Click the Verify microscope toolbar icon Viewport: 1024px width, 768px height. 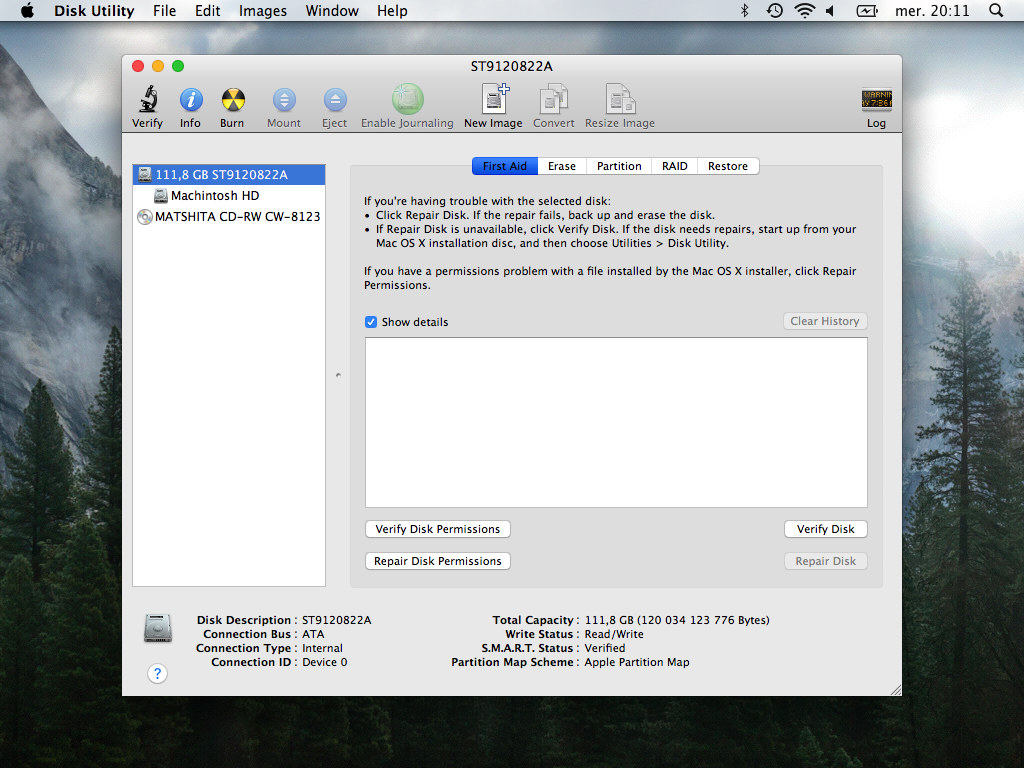(x=148, y=100)
